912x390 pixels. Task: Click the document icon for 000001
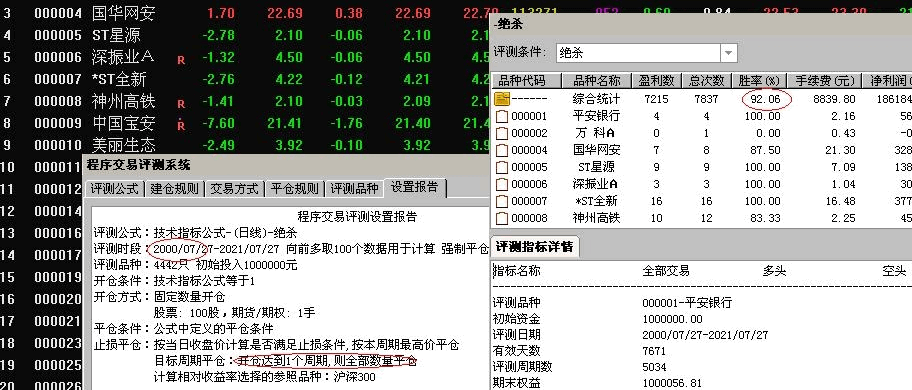point(502,117)
